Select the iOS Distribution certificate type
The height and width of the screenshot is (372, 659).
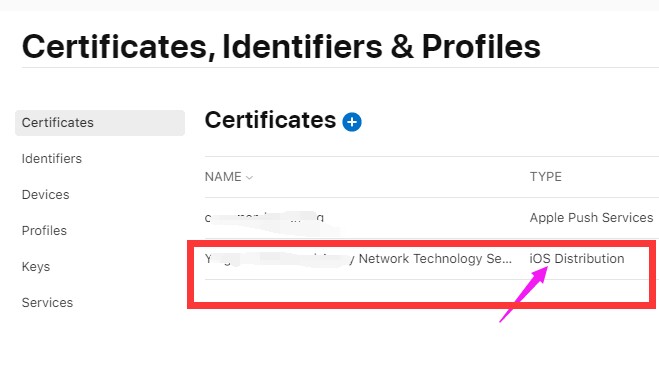click(577, 259)
